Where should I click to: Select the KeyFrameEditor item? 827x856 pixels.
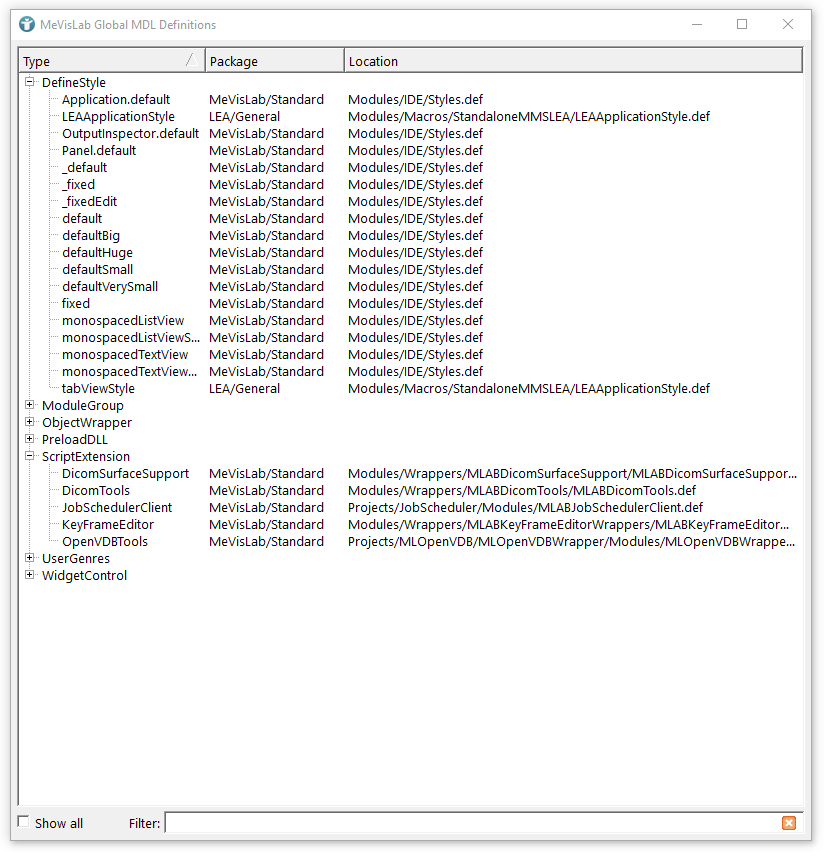pyautogui.click(x=108, y=525)
